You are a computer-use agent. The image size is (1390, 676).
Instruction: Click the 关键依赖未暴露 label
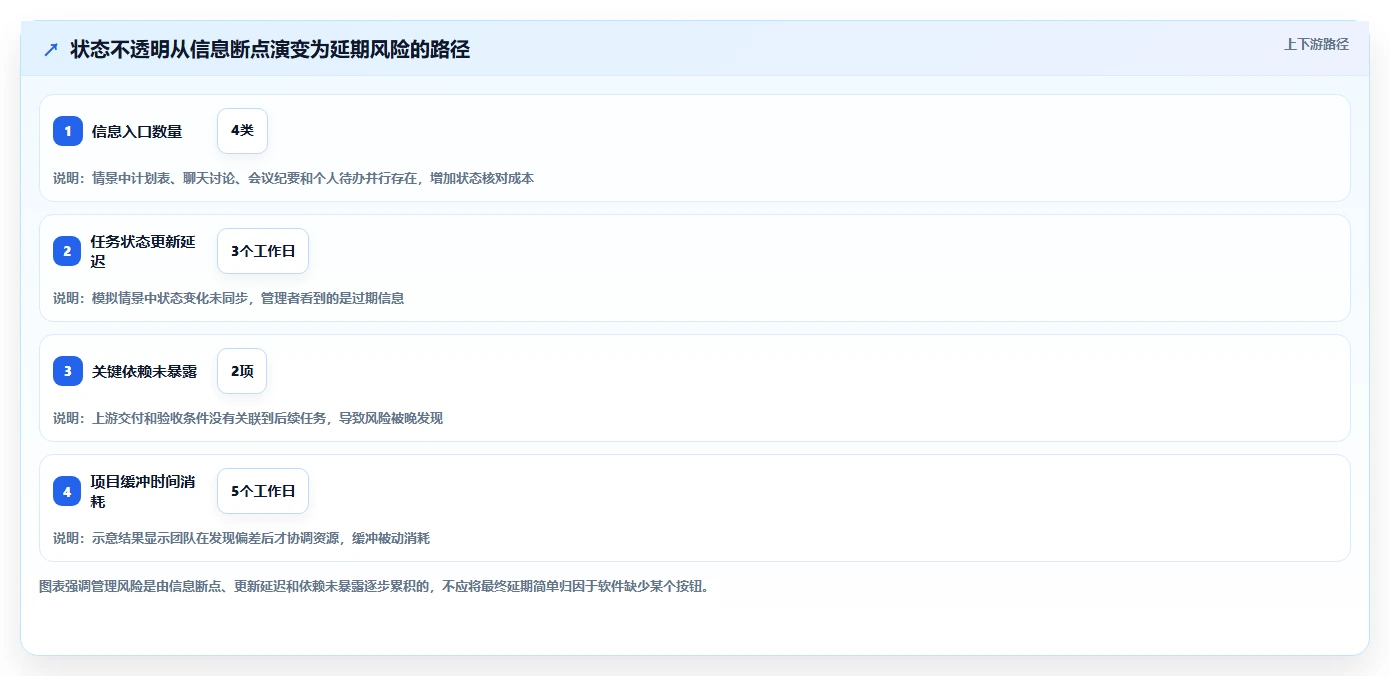144,371
